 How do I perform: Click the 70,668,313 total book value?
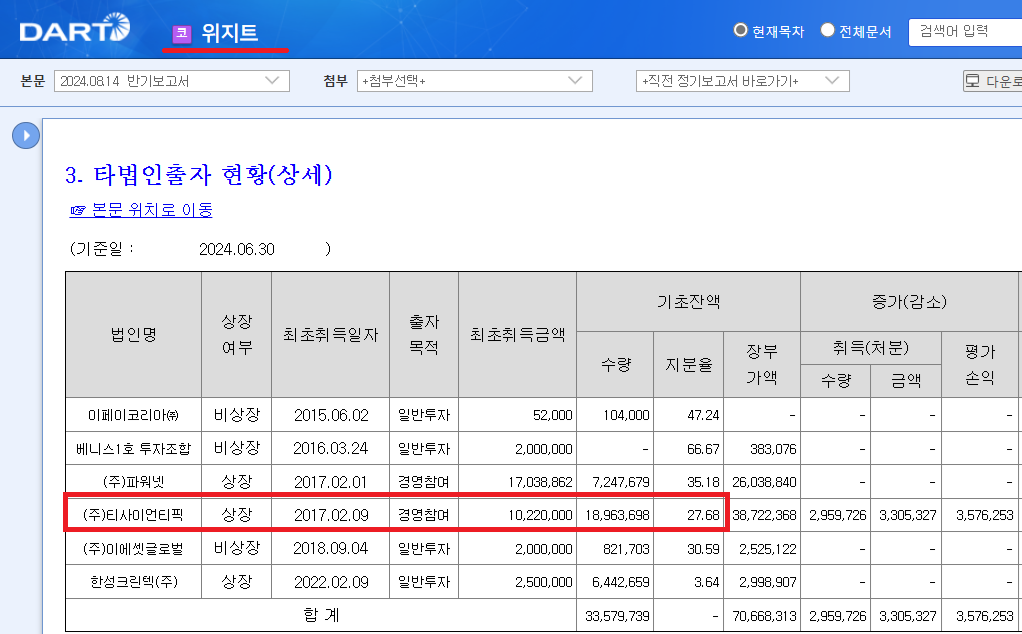pos(764,616)
